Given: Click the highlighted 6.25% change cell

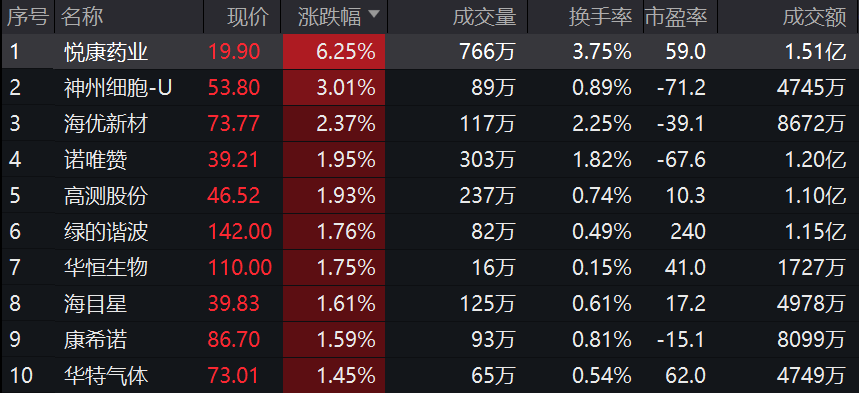Looking at the screenshot, I should 334,52.
